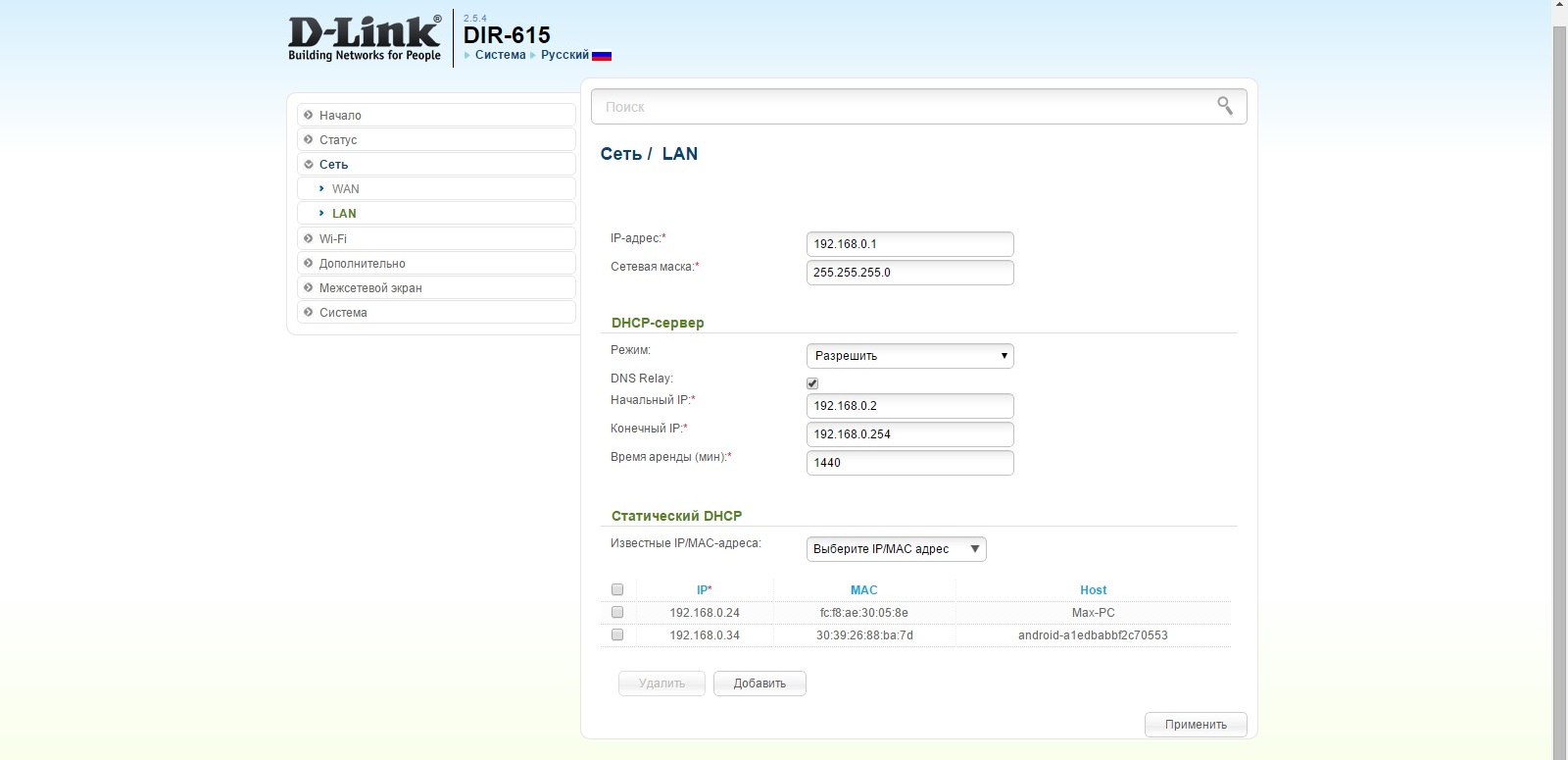
Task: Open the Wi-Fi menu section
Action: (x=436, y=238)
